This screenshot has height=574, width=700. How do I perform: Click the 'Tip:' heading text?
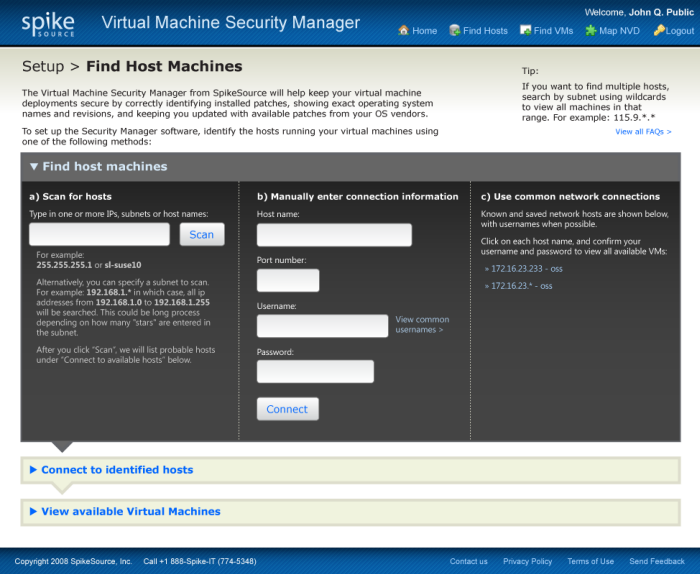[530, 71]
